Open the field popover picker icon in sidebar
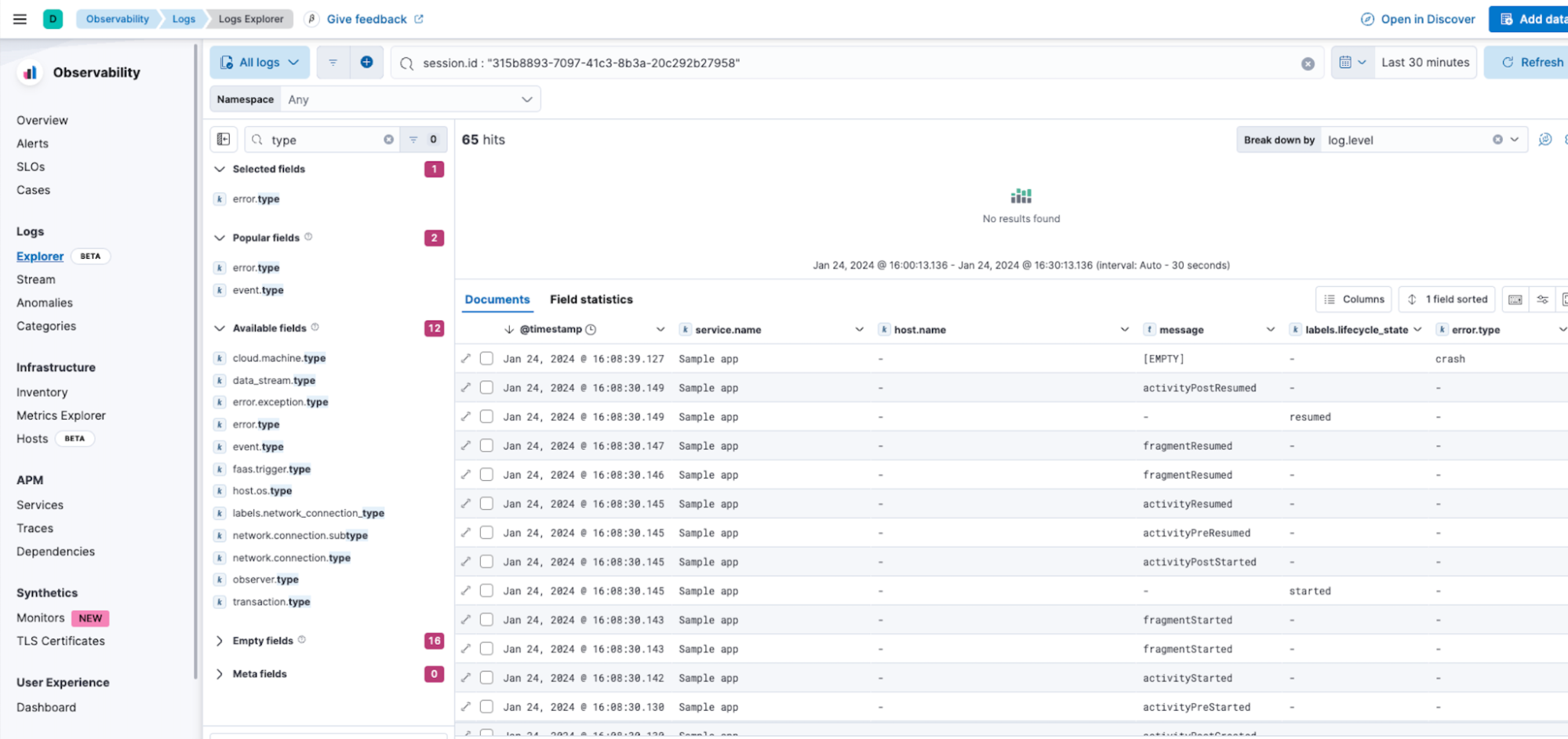 (x=224, y=139)
